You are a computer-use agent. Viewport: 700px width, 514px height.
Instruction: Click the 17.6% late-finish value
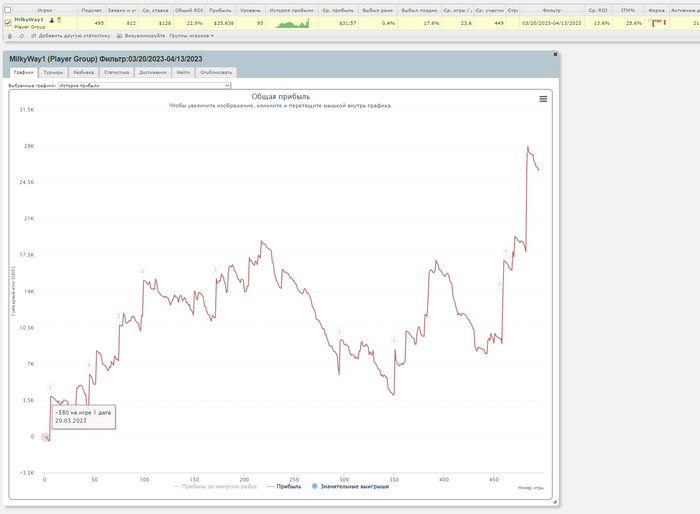(431, 23)
